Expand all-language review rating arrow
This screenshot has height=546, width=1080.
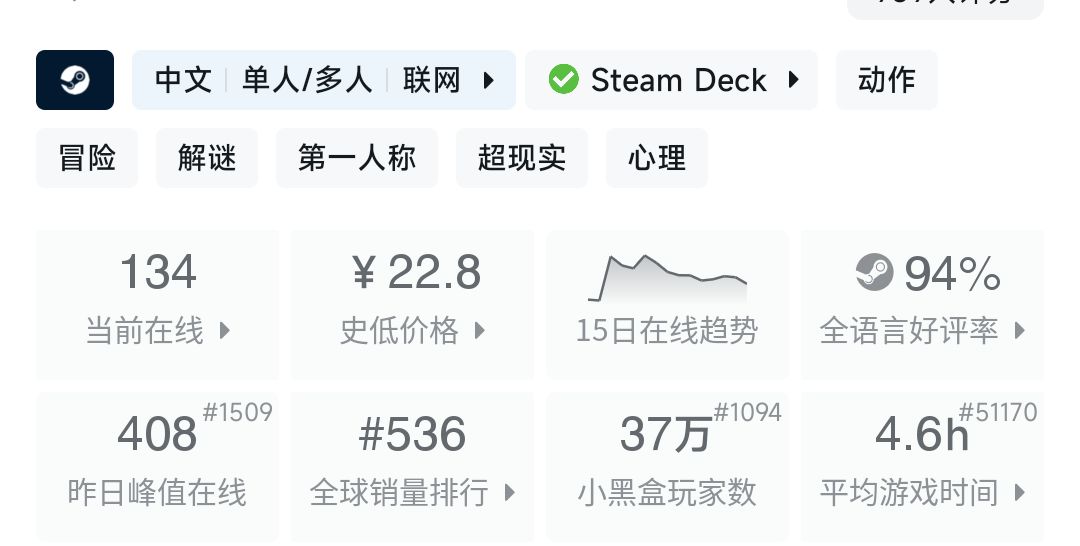pyautogui.click(x=1019, y=330)
